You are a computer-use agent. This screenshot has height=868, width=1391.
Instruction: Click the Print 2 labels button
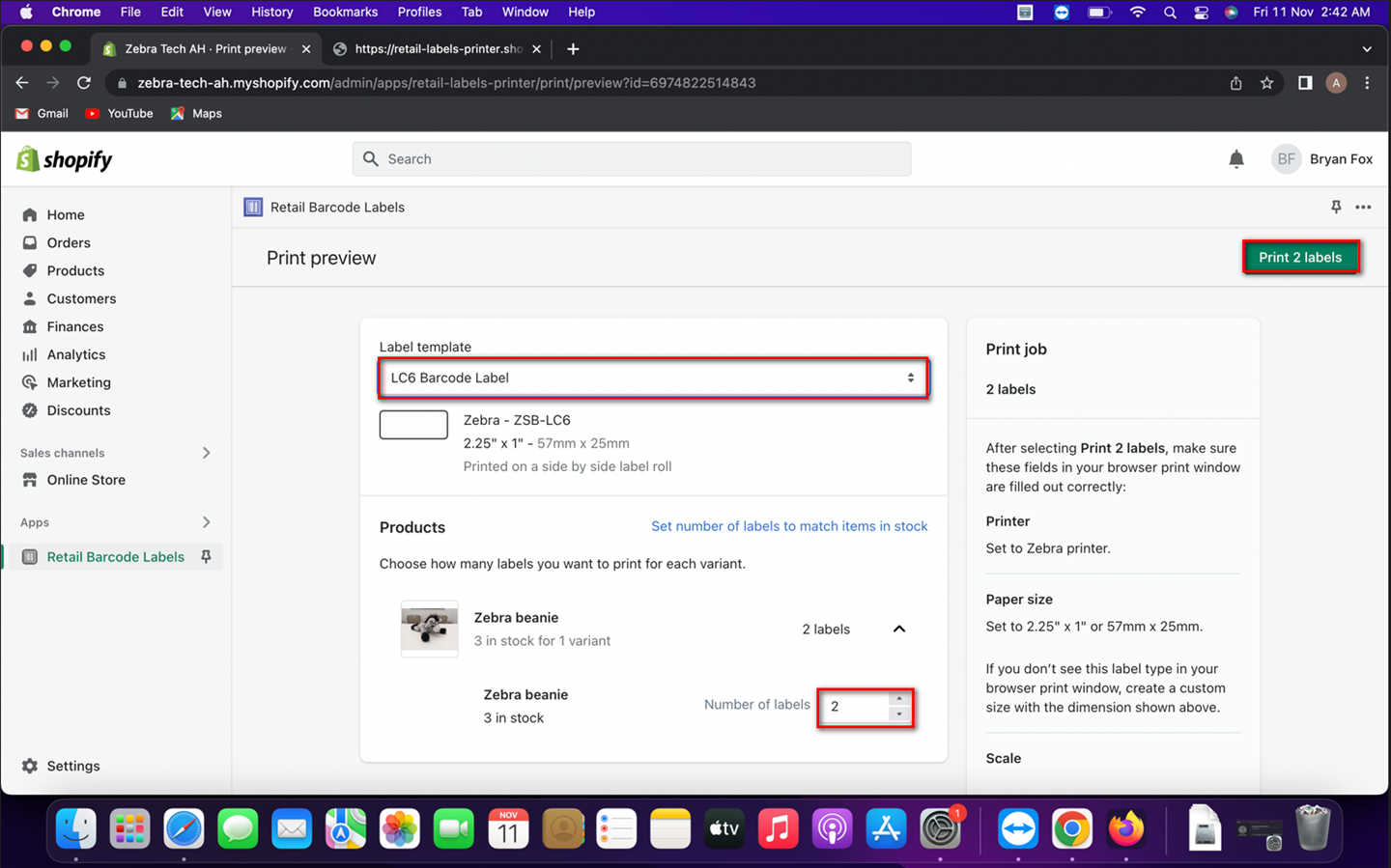1300,258
